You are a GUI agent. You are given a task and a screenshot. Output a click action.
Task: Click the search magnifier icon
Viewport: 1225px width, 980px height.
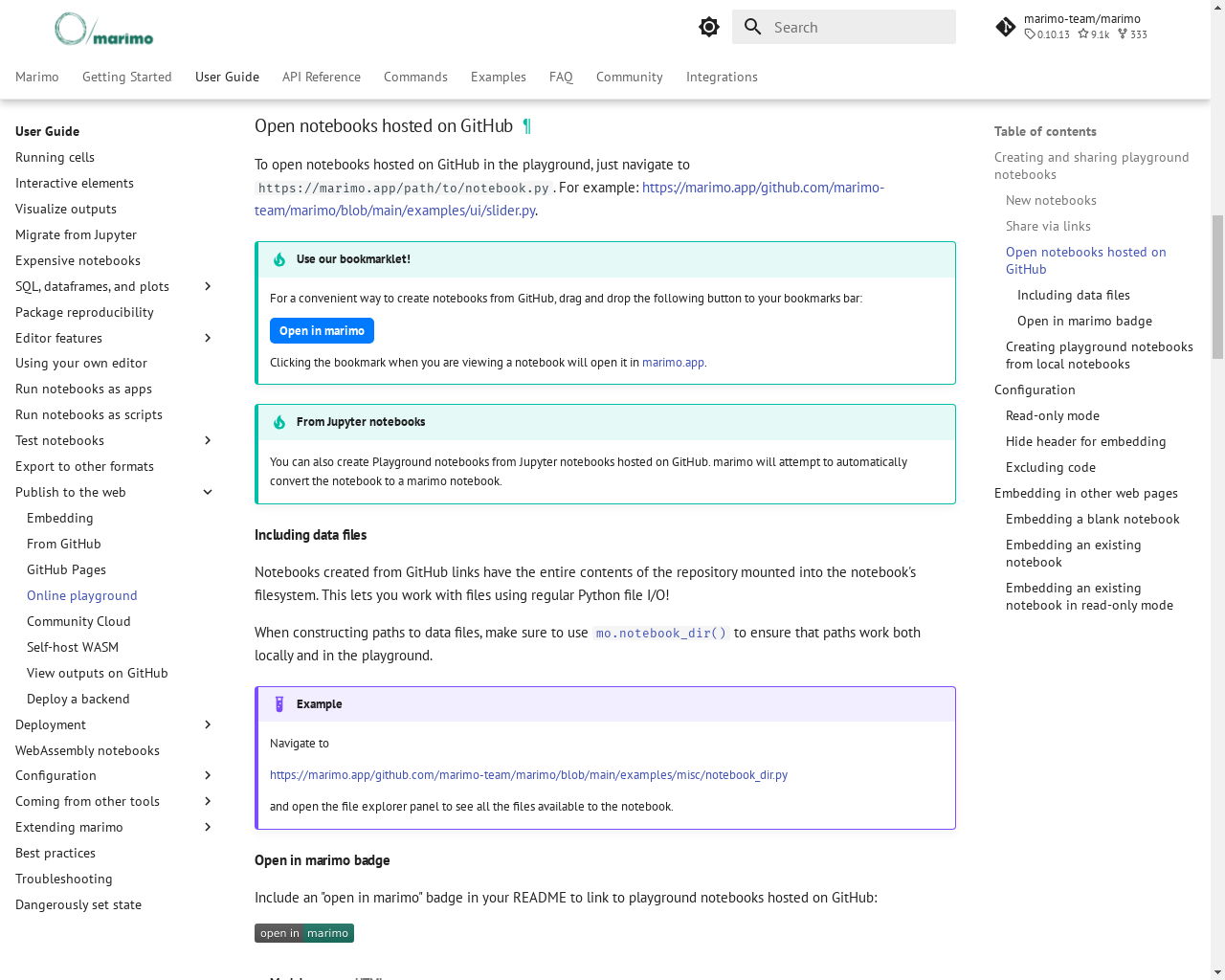(x=753, y=27)
